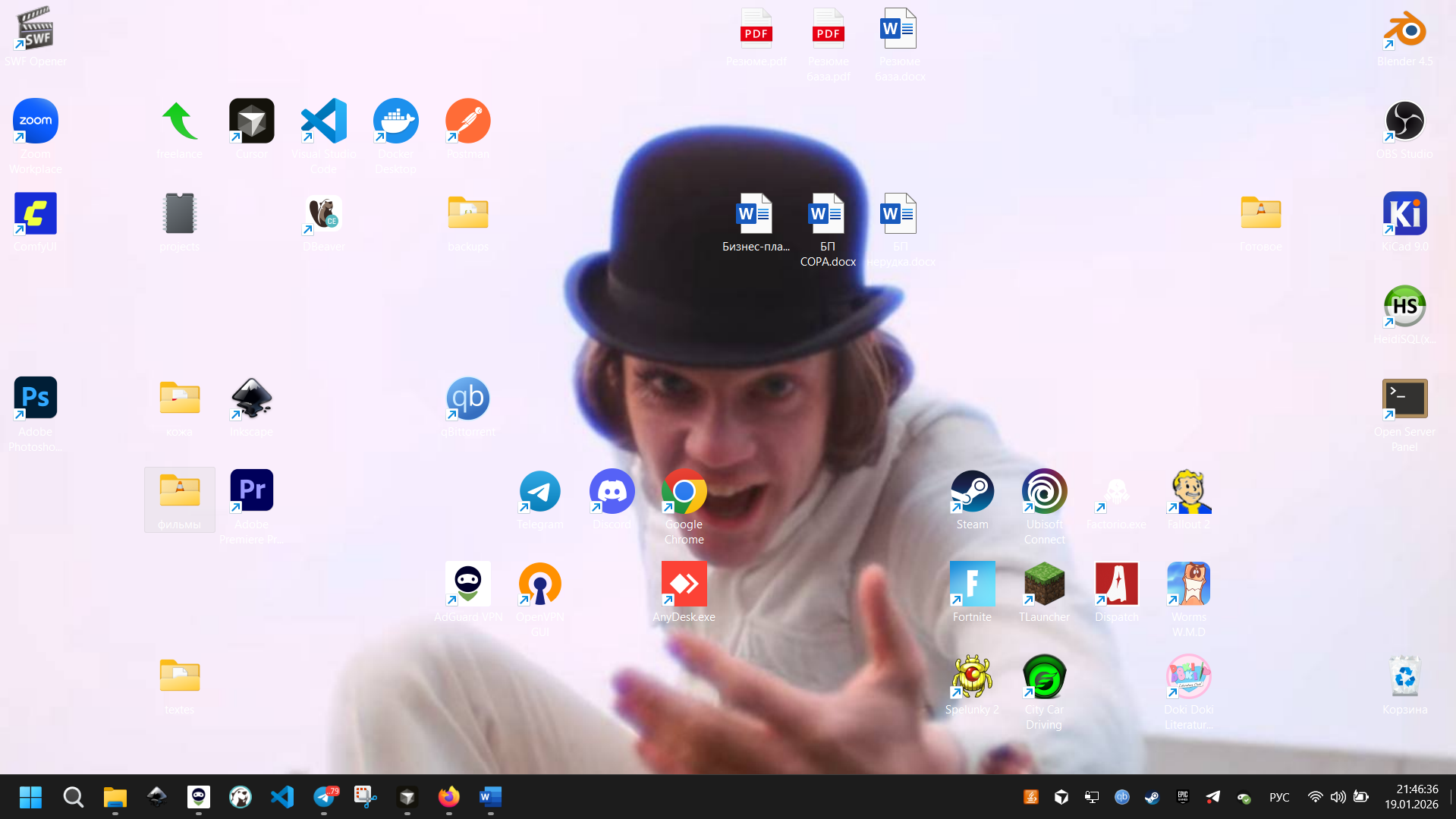Select the БП СОРА.docx Word document

coord(827,215)
